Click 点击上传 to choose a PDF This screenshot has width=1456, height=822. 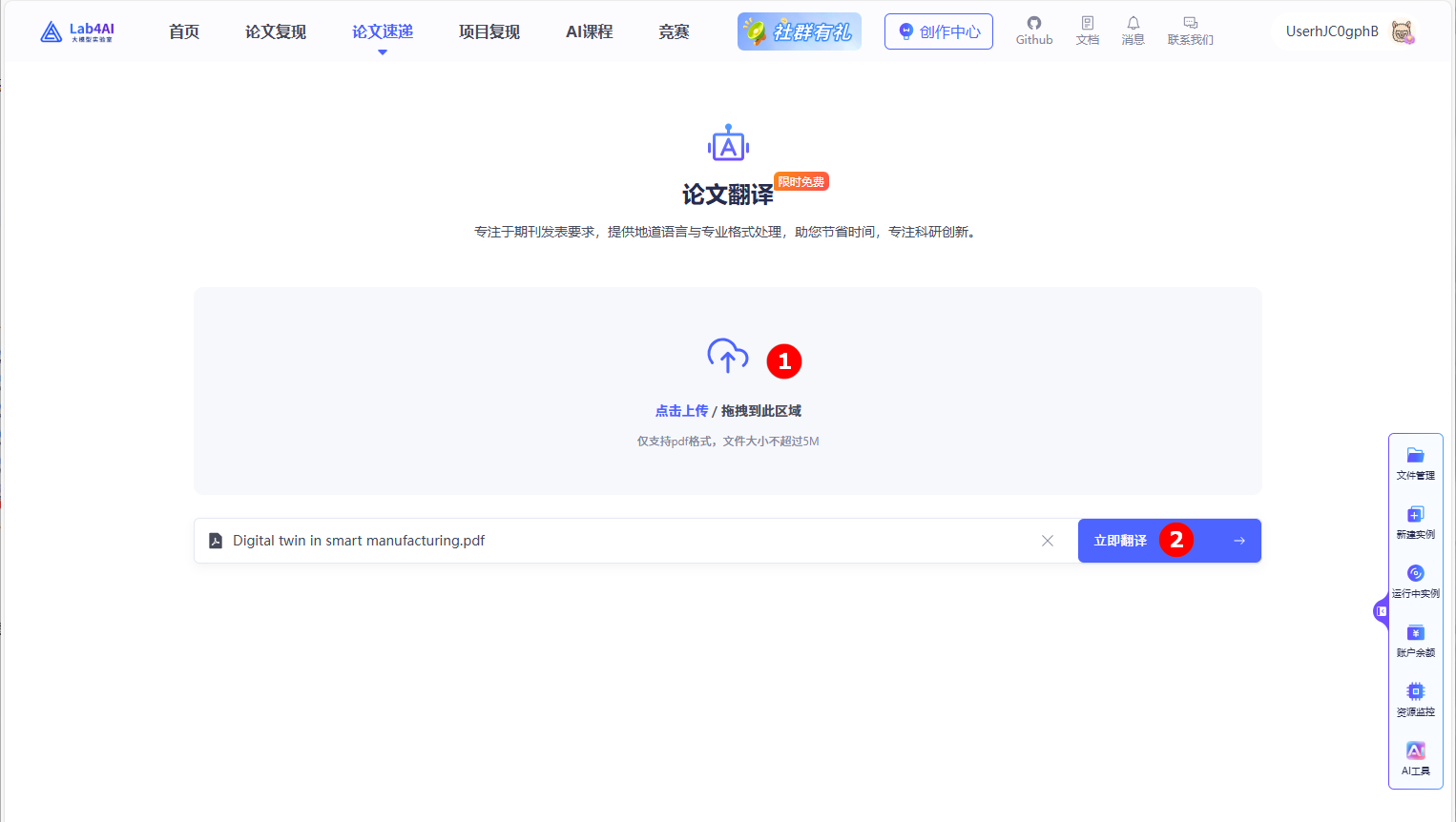[x=681, y=410]
